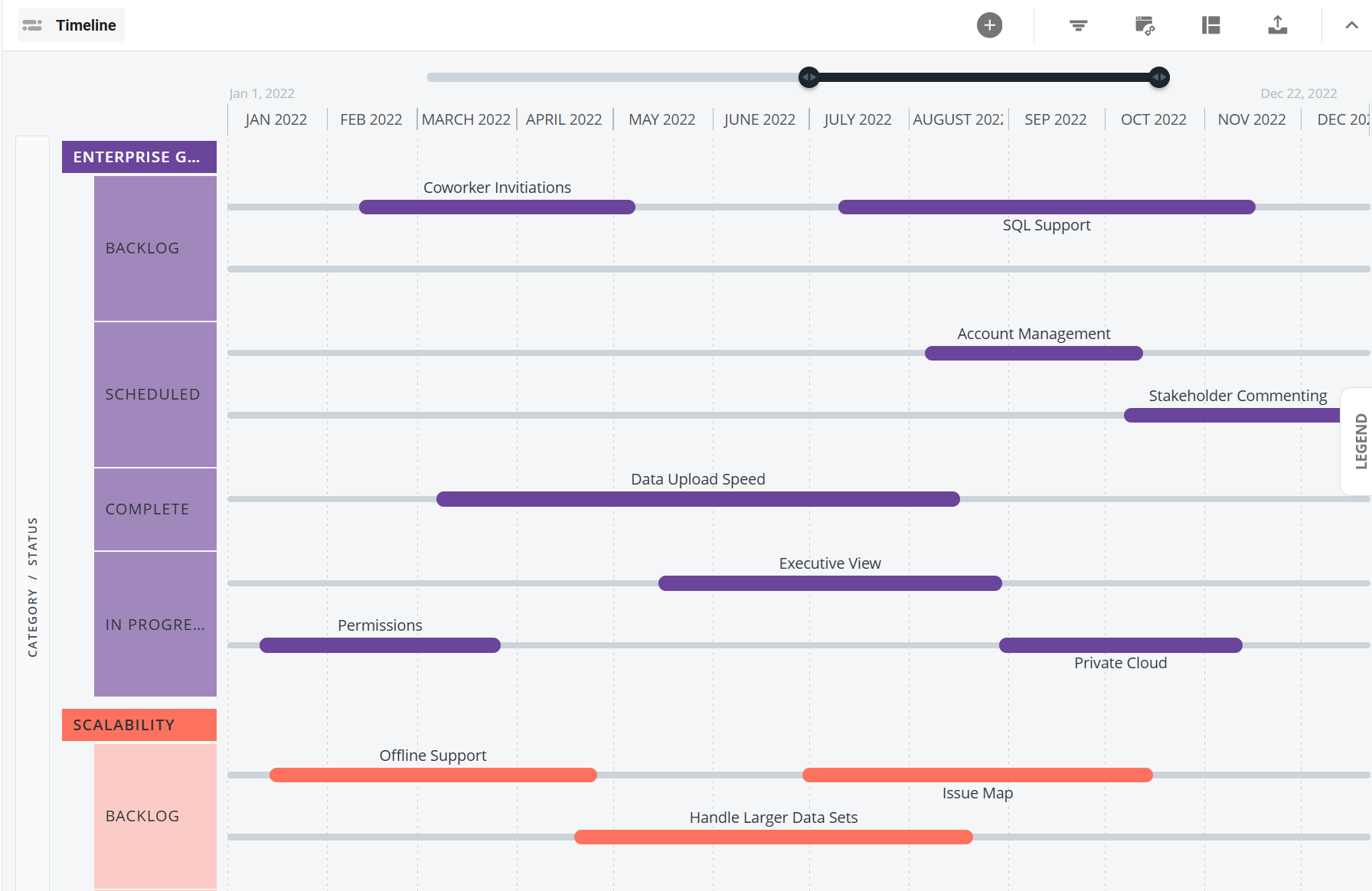This screenshot has width=1372, height=891.
Task: Click the share link icon
Action: click(x=1144, y=24)
